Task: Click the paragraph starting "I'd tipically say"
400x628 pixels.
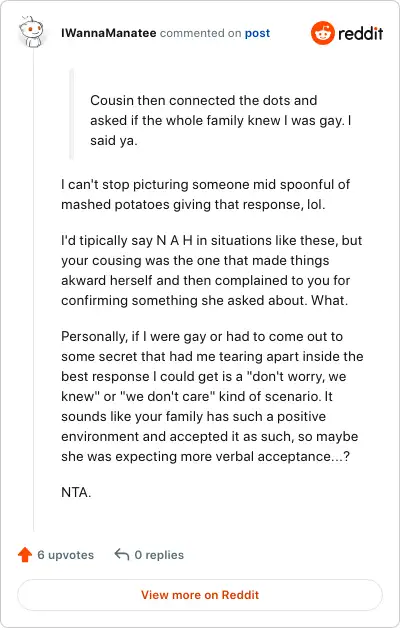Action: pos(211,270)
